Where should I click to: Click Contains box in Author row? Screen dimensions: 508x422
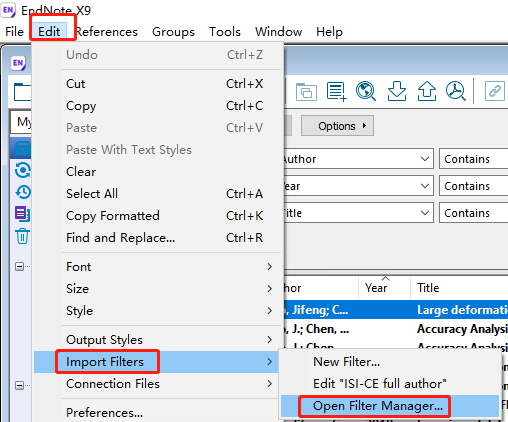coord(474,159)
